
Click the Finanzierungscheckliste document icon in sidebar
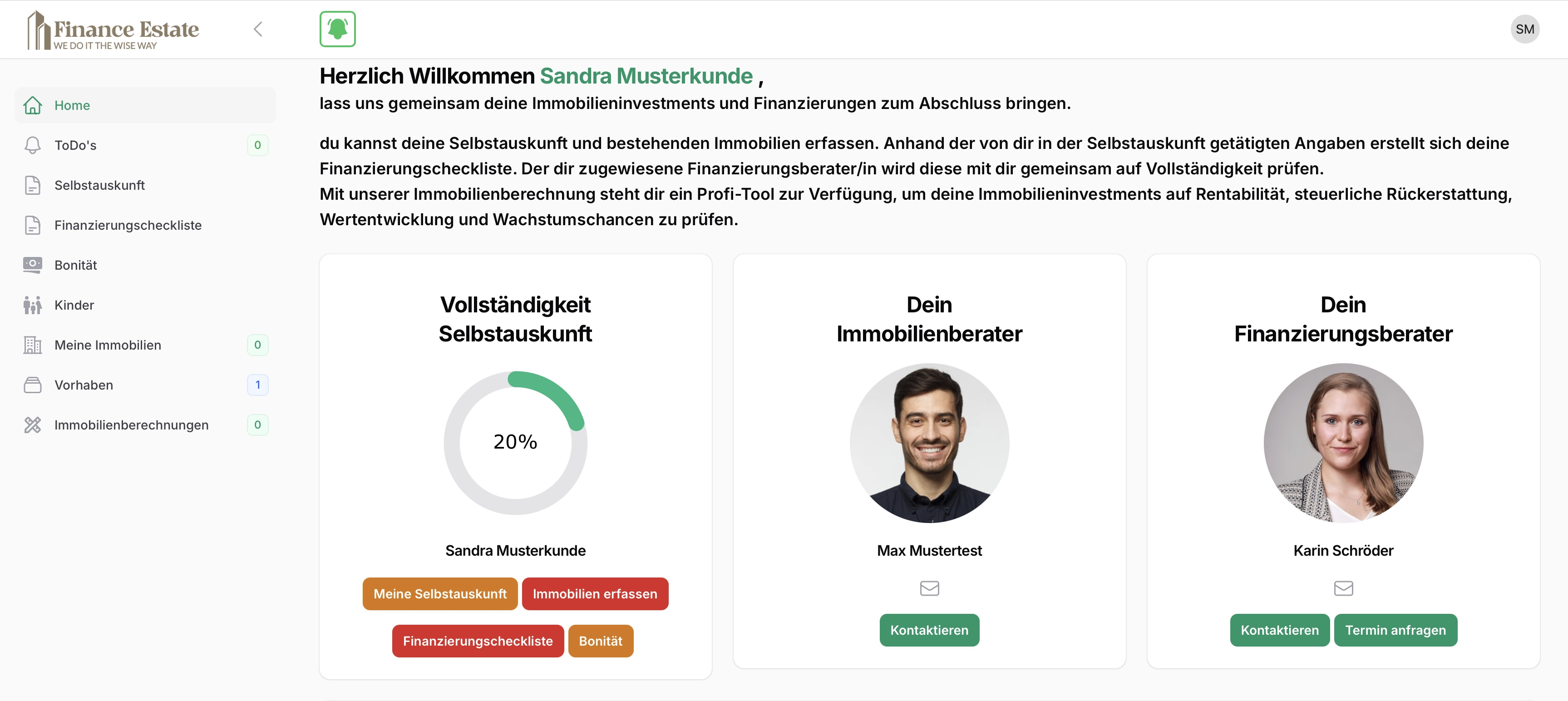pyautogui.click(x=32, y=225)
